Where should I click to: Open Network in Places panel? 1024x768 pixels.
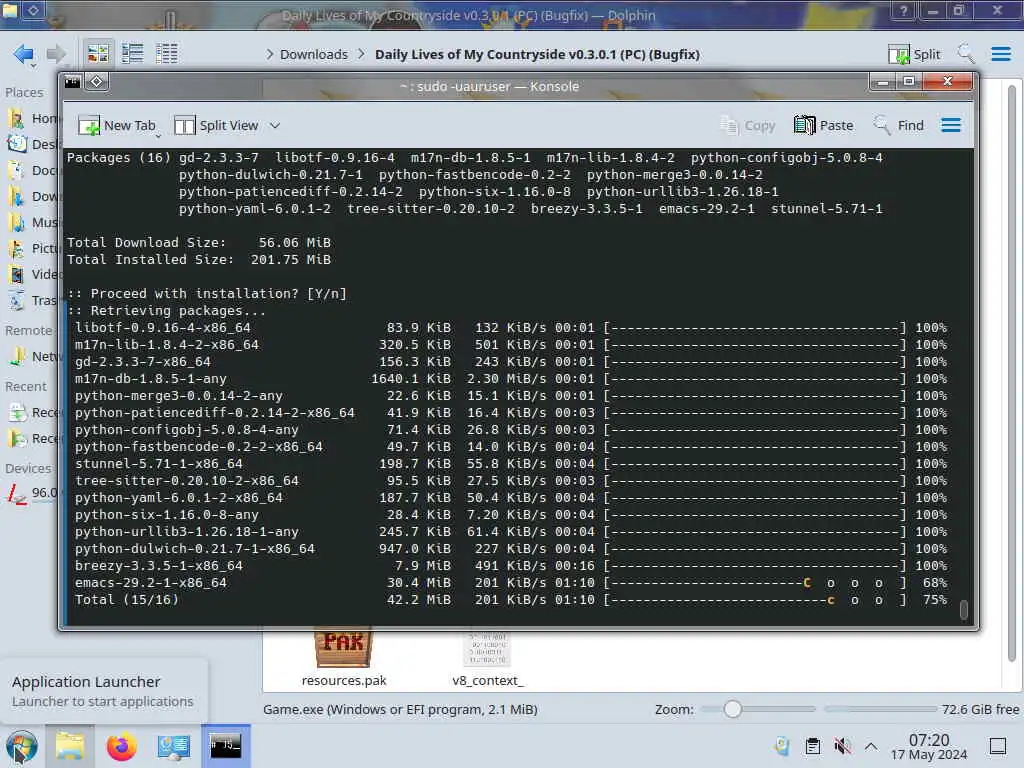[33, 357]
